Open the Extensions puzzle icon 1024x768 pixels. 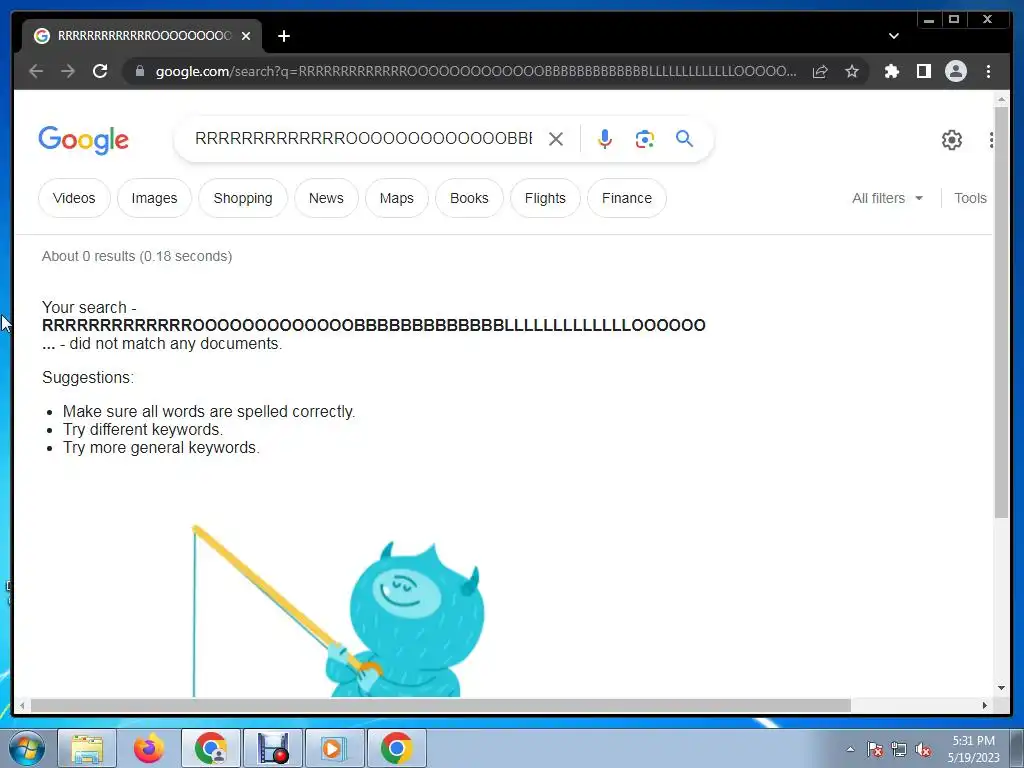[x=891, y=71]
